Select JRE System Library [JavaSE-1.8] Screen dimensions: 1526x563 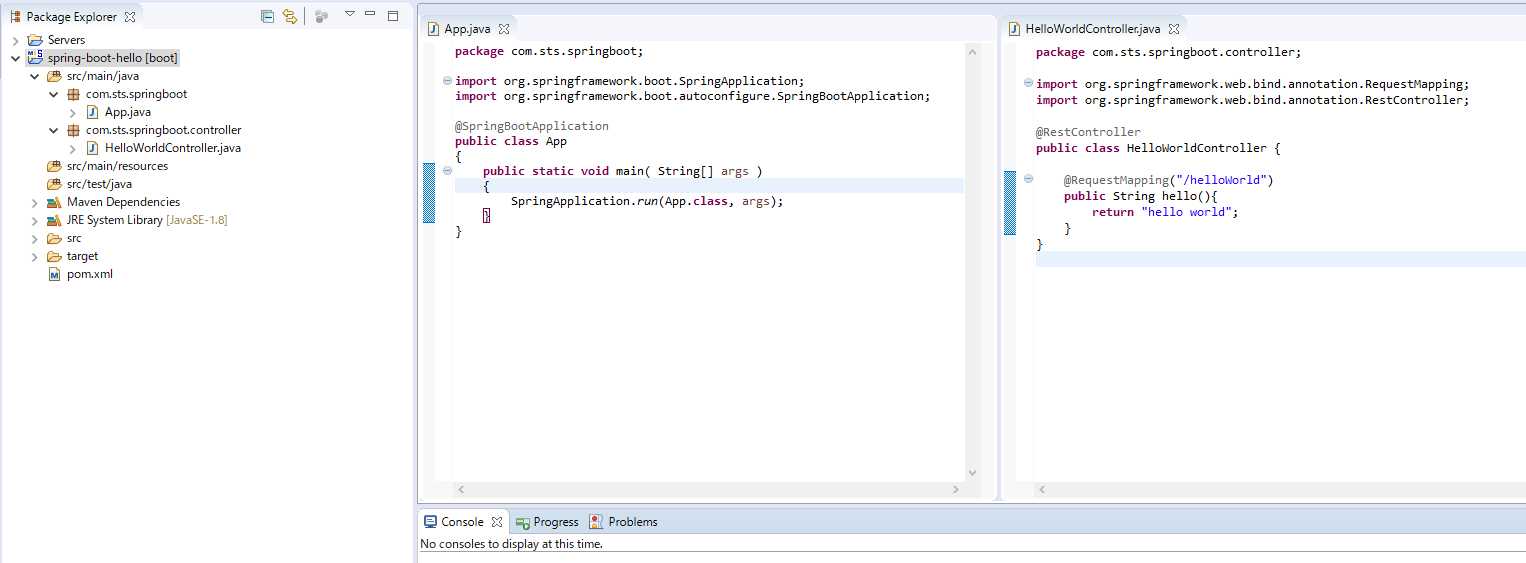(x=147, y=220)
